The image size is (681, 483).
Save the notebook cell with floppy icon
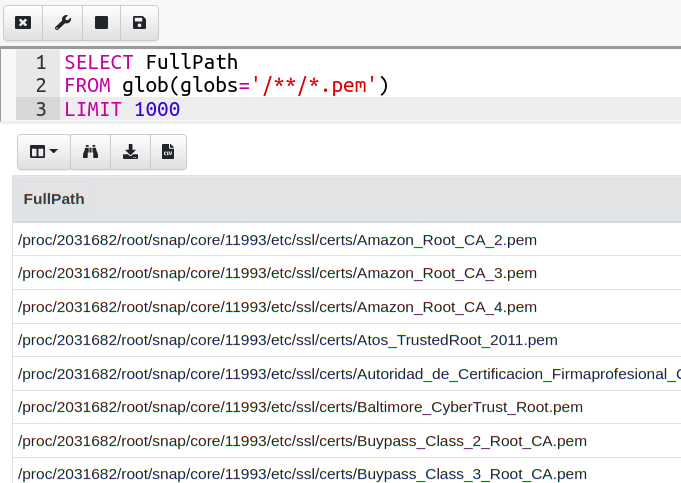point(139,23)
